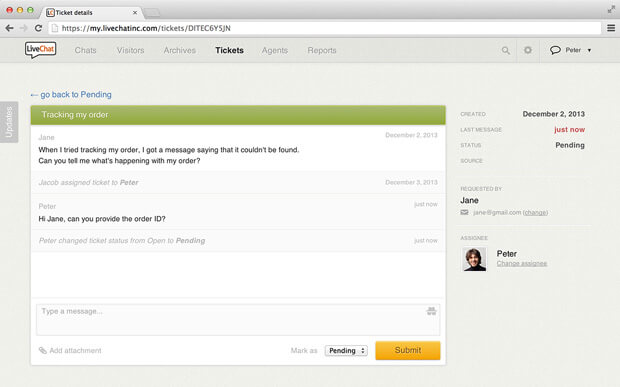Go to the Chats section
The height and width of the screenshot is (387, 620).
pos(85,50)
